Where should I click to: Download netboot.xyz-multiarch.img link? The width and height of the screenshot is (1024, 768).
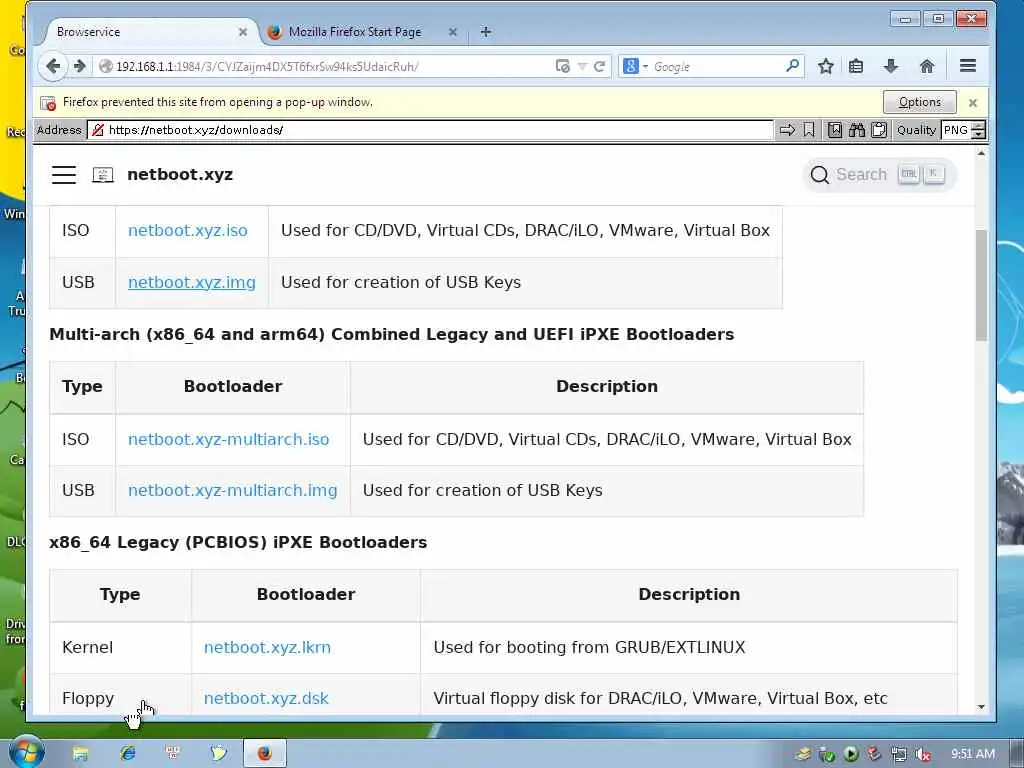pos(232,490)
